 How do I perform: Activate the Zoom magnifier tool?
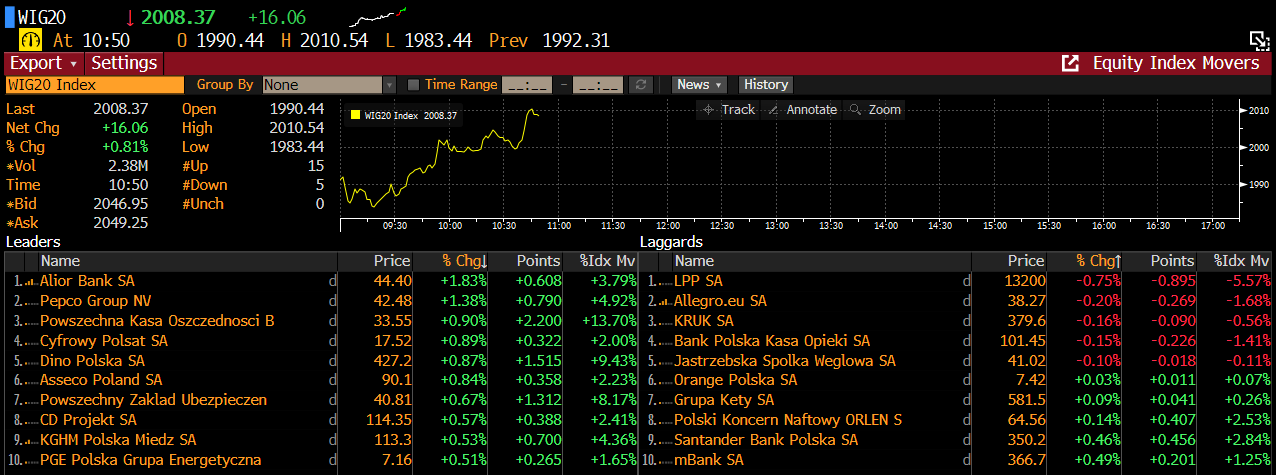874,110
